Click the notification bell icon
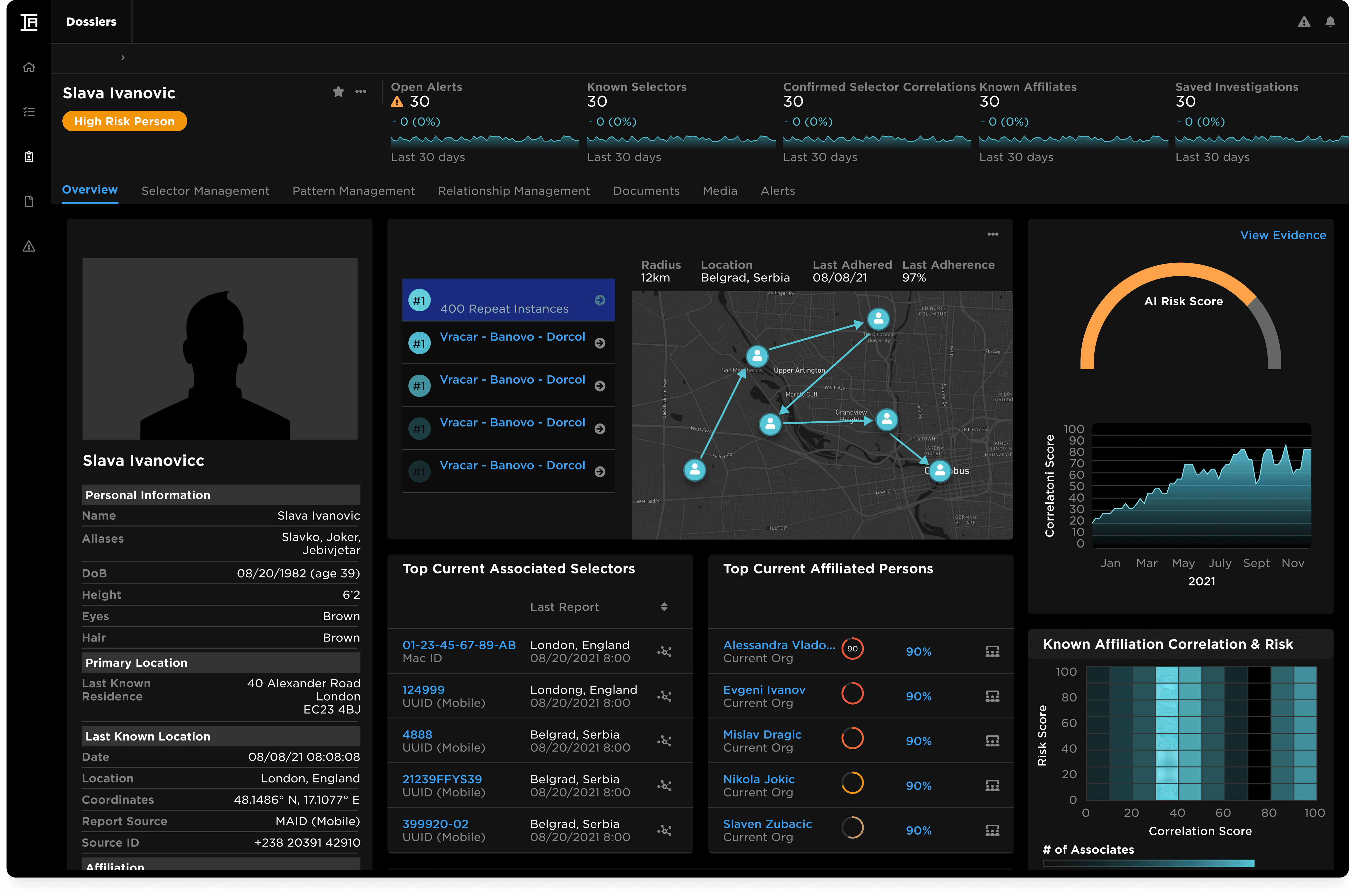The image size is (1355, 896). pos(1330,22)
